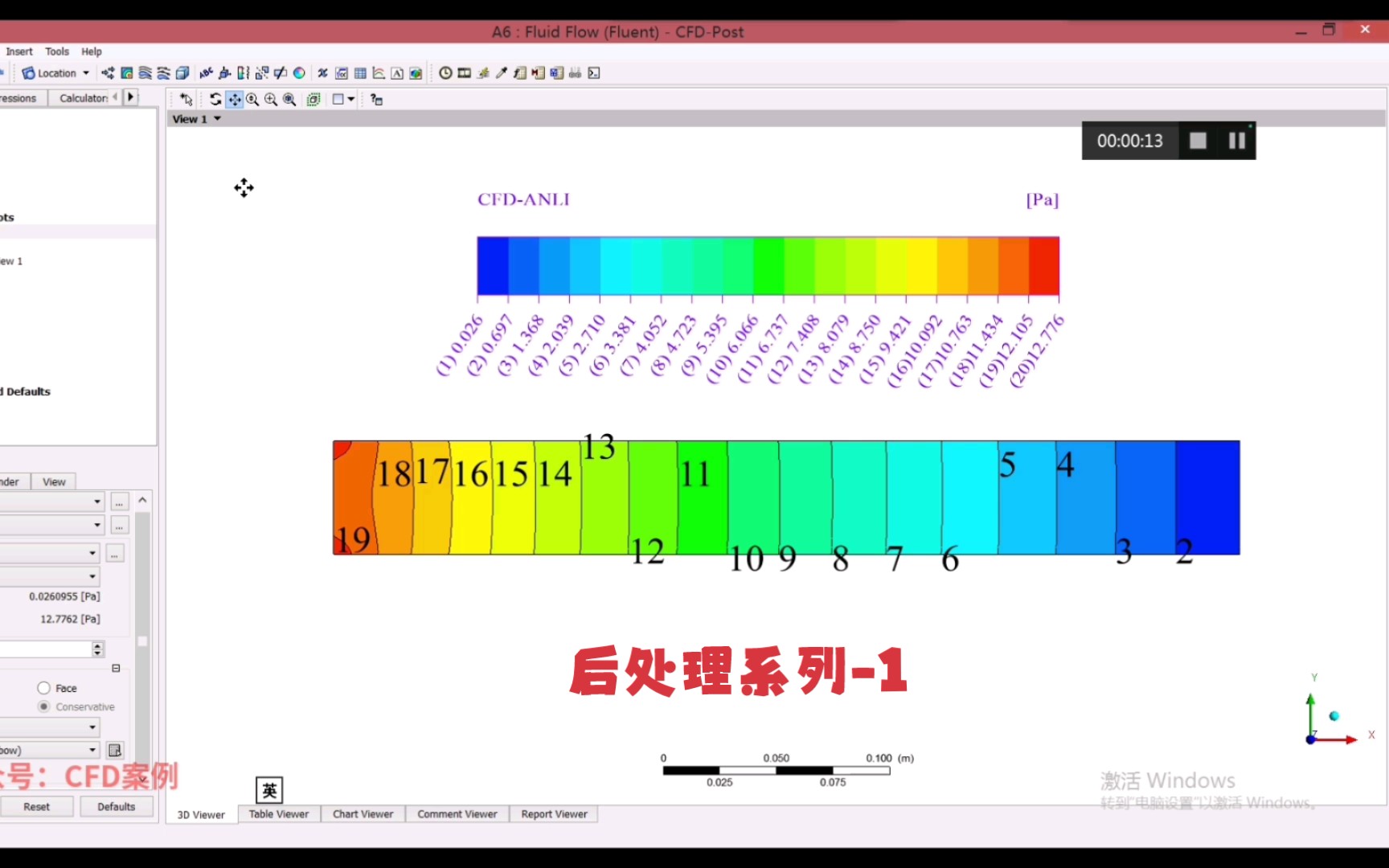Insert a Coordinate Frame
Image resolution: width=1389 pixels, height=868 pixels.
tap(225, 73)
